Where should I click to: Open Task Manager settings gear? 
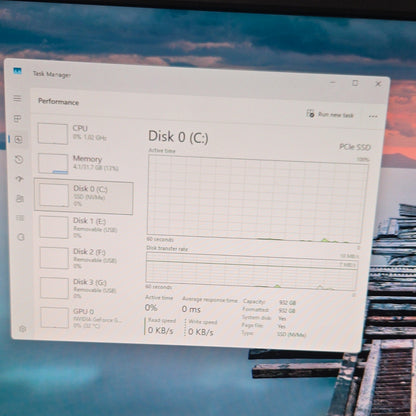[x=23, y=329]
